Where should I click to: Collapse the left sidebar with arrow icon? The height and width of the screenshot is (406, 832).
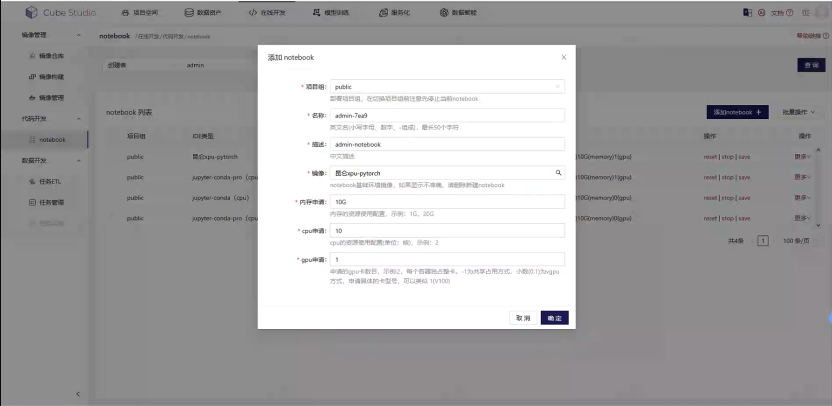pos(78,394)
